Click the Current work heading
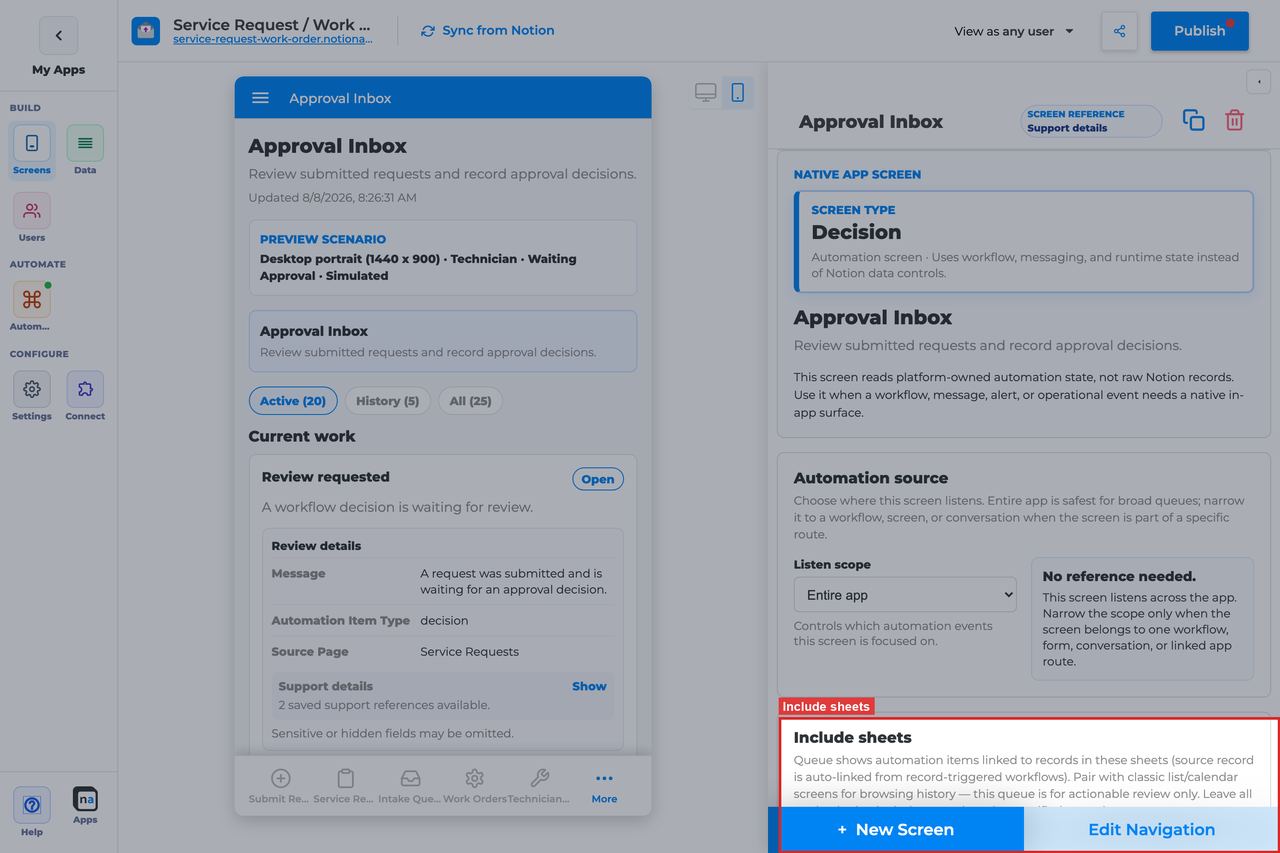The image size is (1280, 853). click(302, 436)
